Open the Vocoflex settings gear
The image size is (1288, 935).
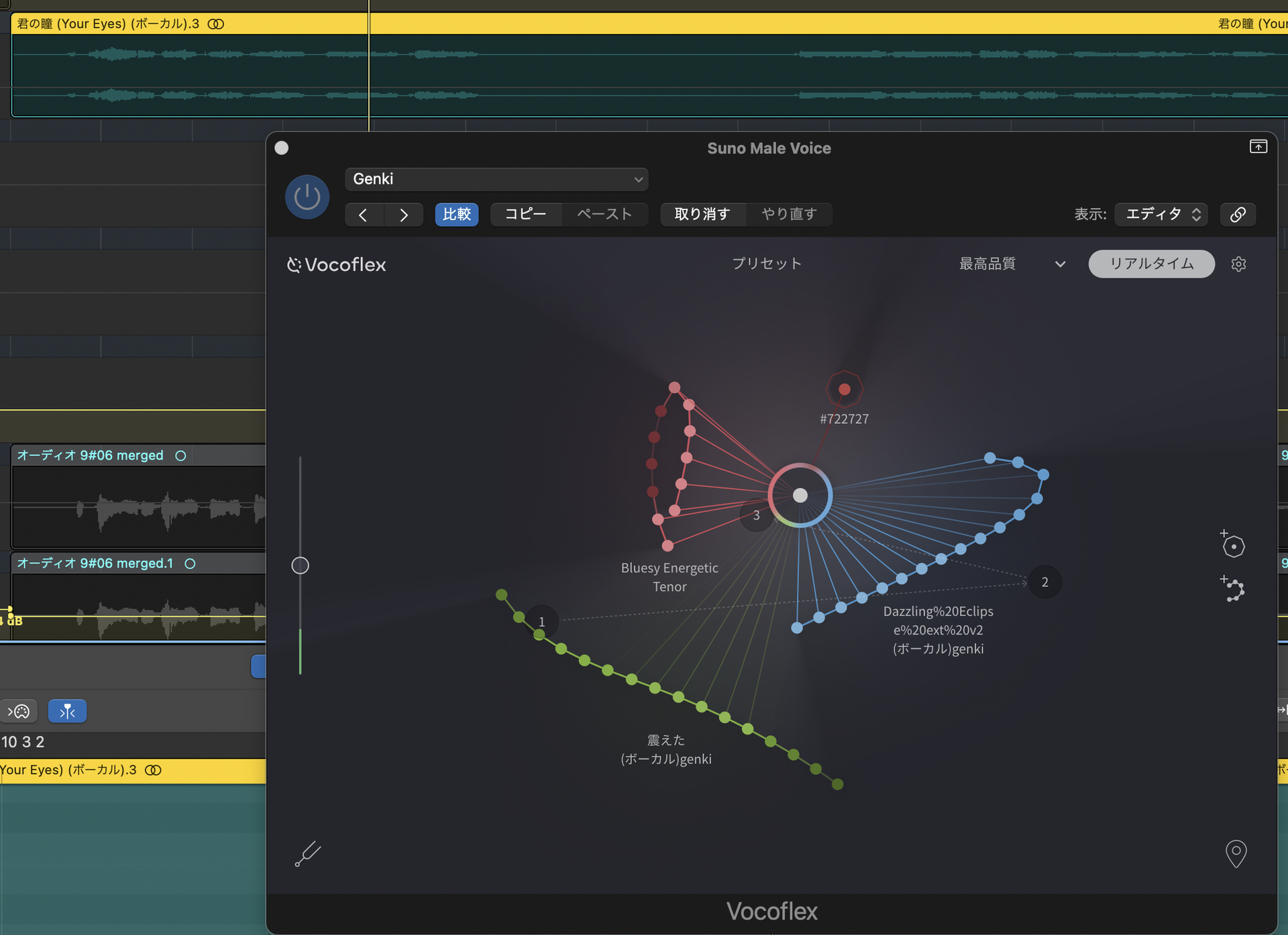1238,264
